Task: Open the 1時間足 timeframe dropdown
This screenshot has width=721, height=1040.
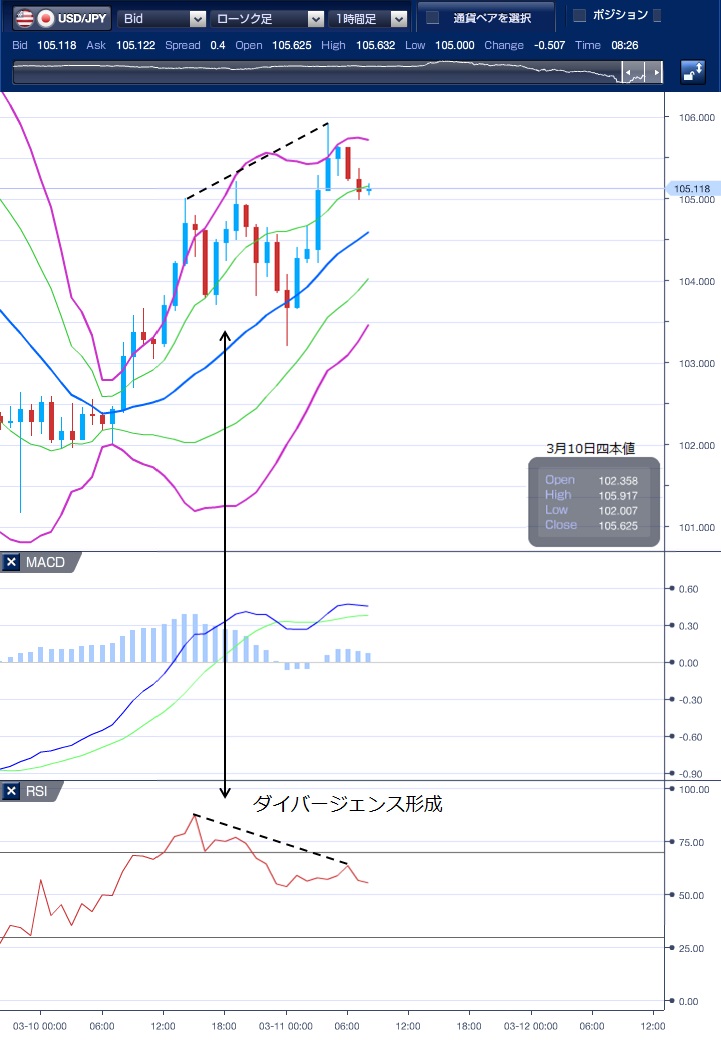Action: tap(370, 18)
